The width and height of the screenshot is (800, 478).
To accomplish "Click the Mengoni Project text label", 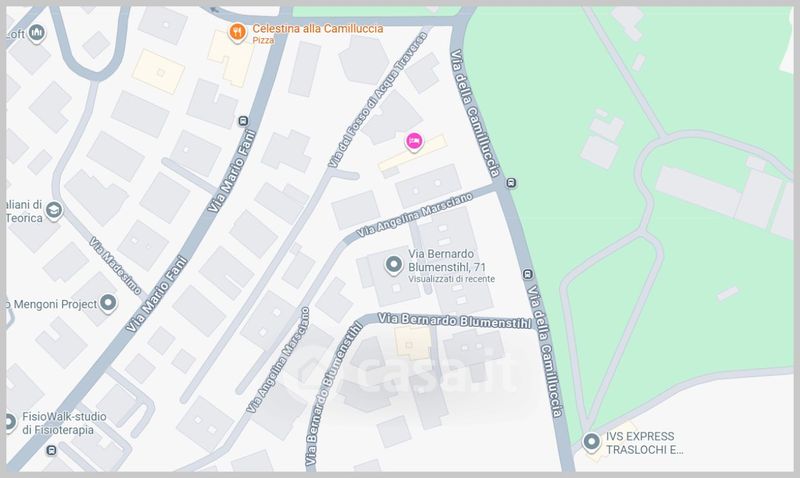I will click(x=52, y=305).
